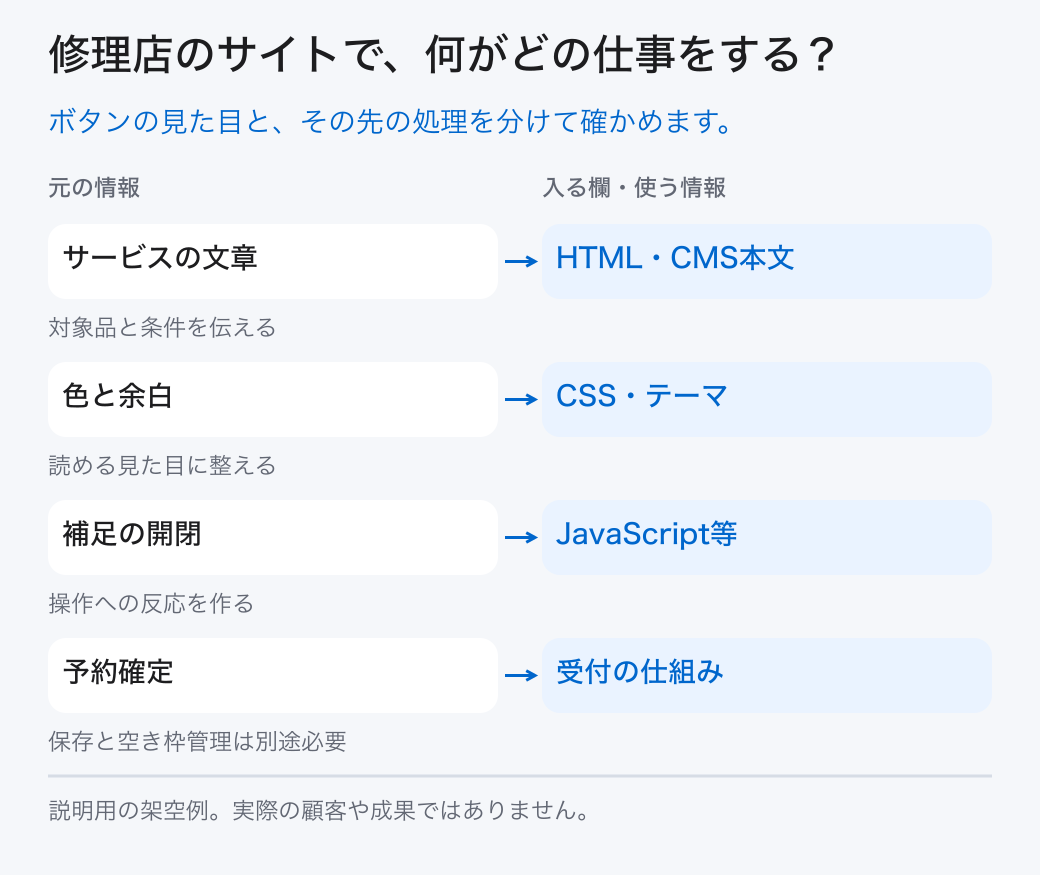Select the HTML・CMS本文 card
1040x875 pixels.
click(x=767, y=261)
